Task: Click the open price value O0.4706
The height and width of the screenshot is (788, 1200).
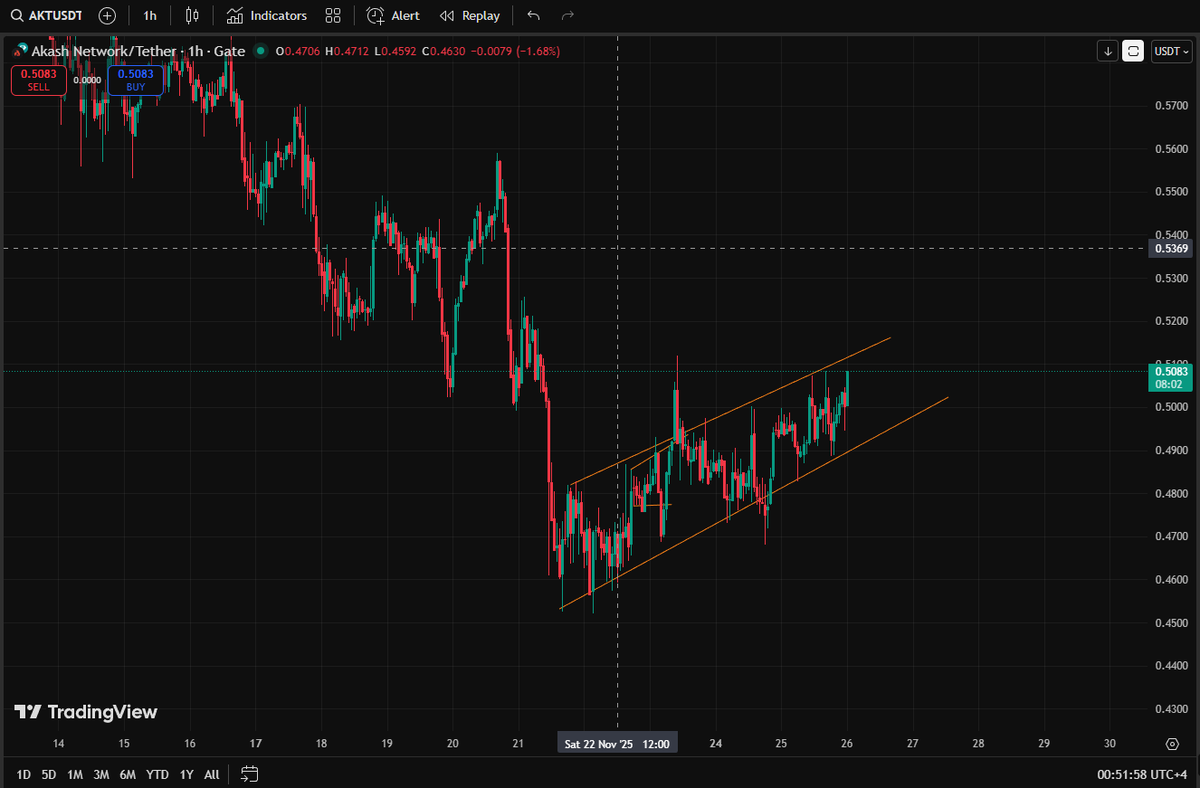Action: tap(297, 51)
